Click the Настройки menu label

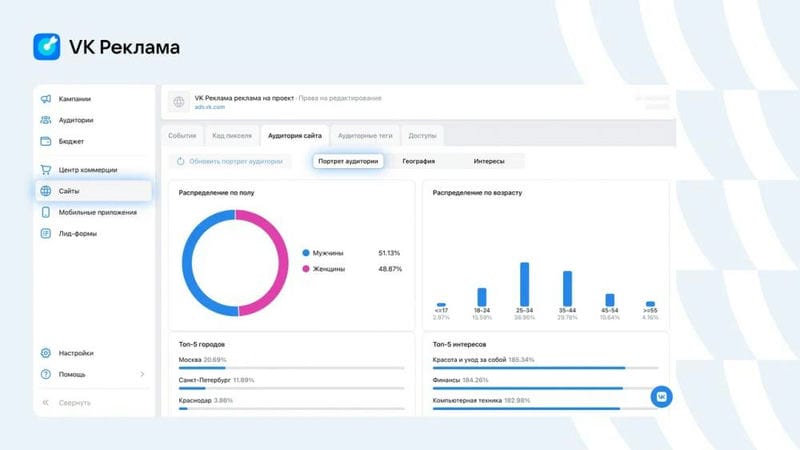tap(76, 353)
